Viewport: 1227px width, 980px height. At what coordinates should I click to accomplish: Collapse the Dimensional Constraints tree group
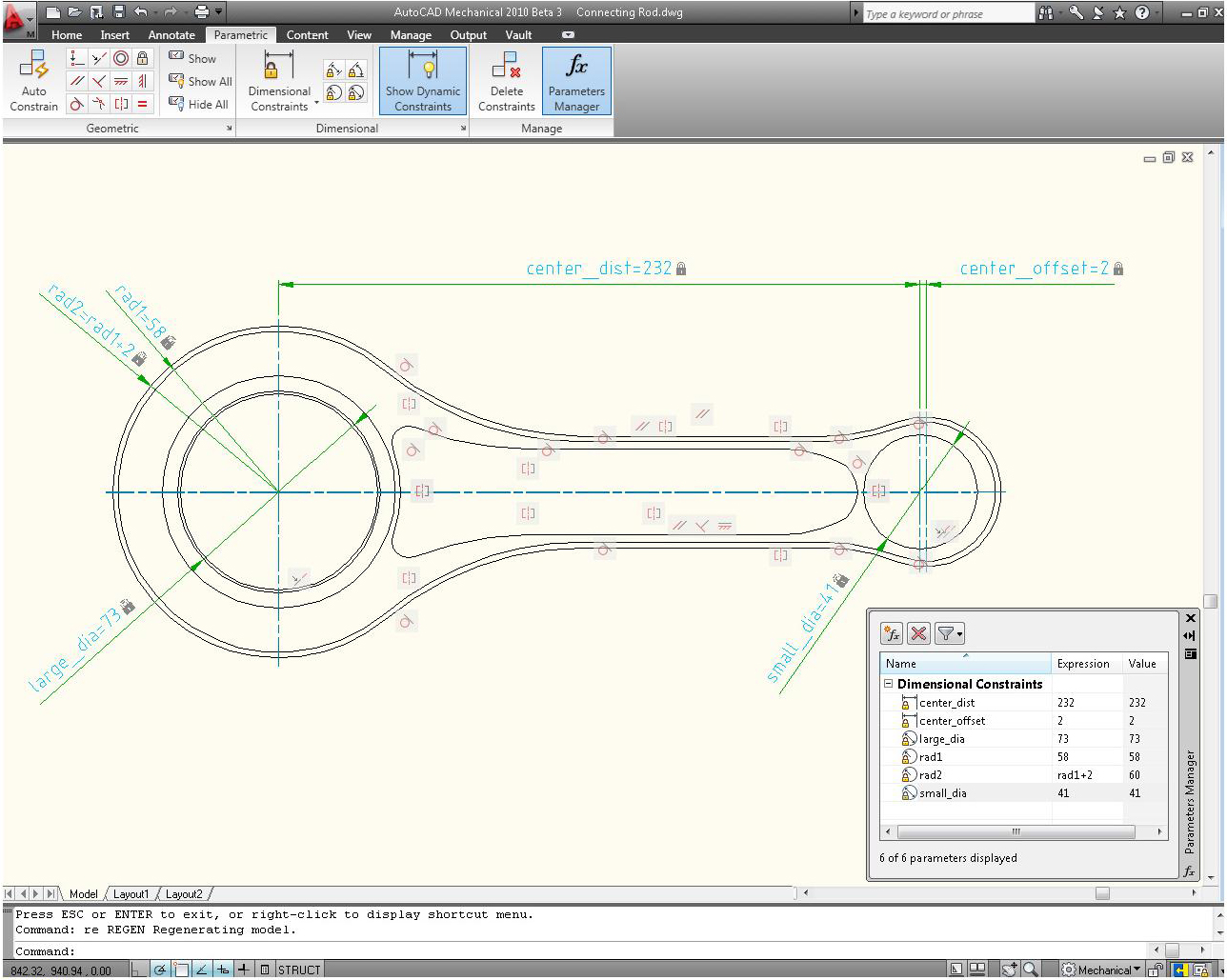coord(888,684)
